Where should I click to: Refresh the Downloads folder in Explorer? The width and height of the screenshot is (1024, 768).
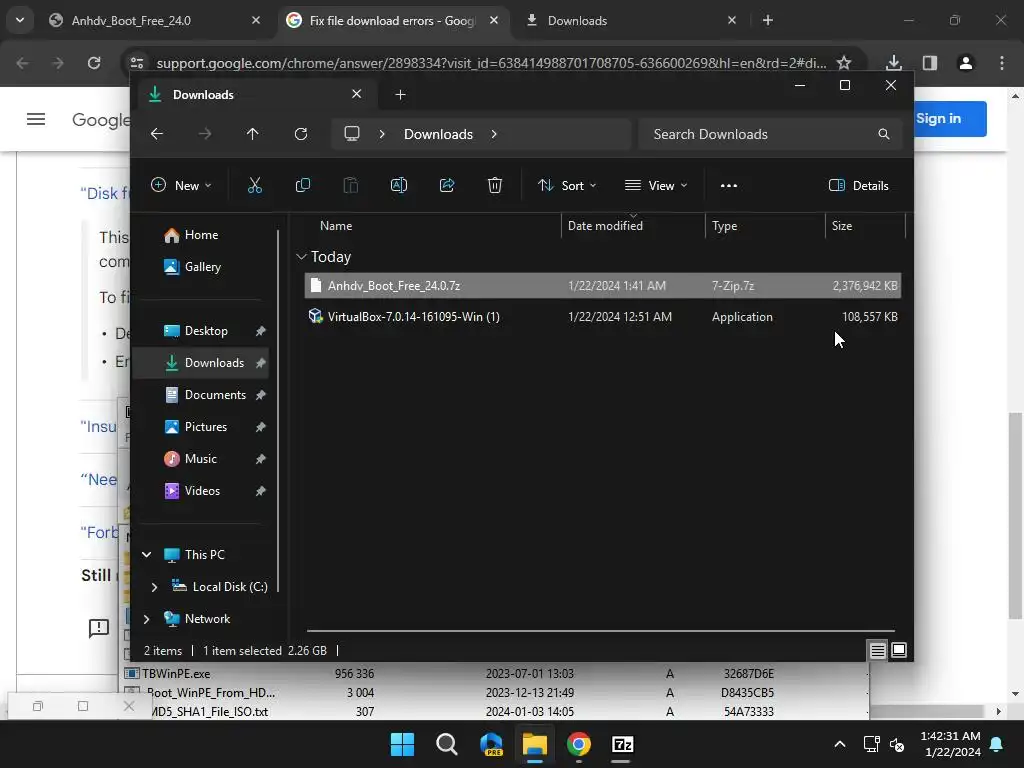point(301,134)
